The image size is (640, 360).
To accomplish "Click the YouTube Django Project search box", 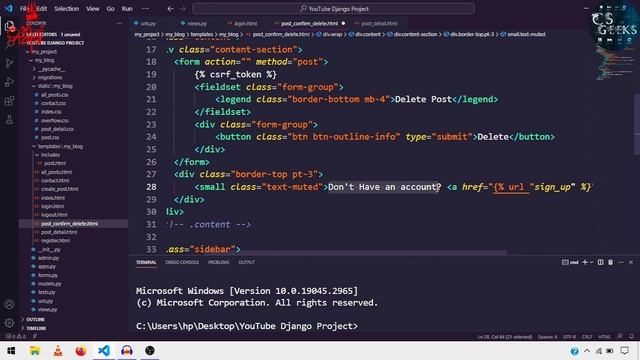I will [x=333, y=9].
